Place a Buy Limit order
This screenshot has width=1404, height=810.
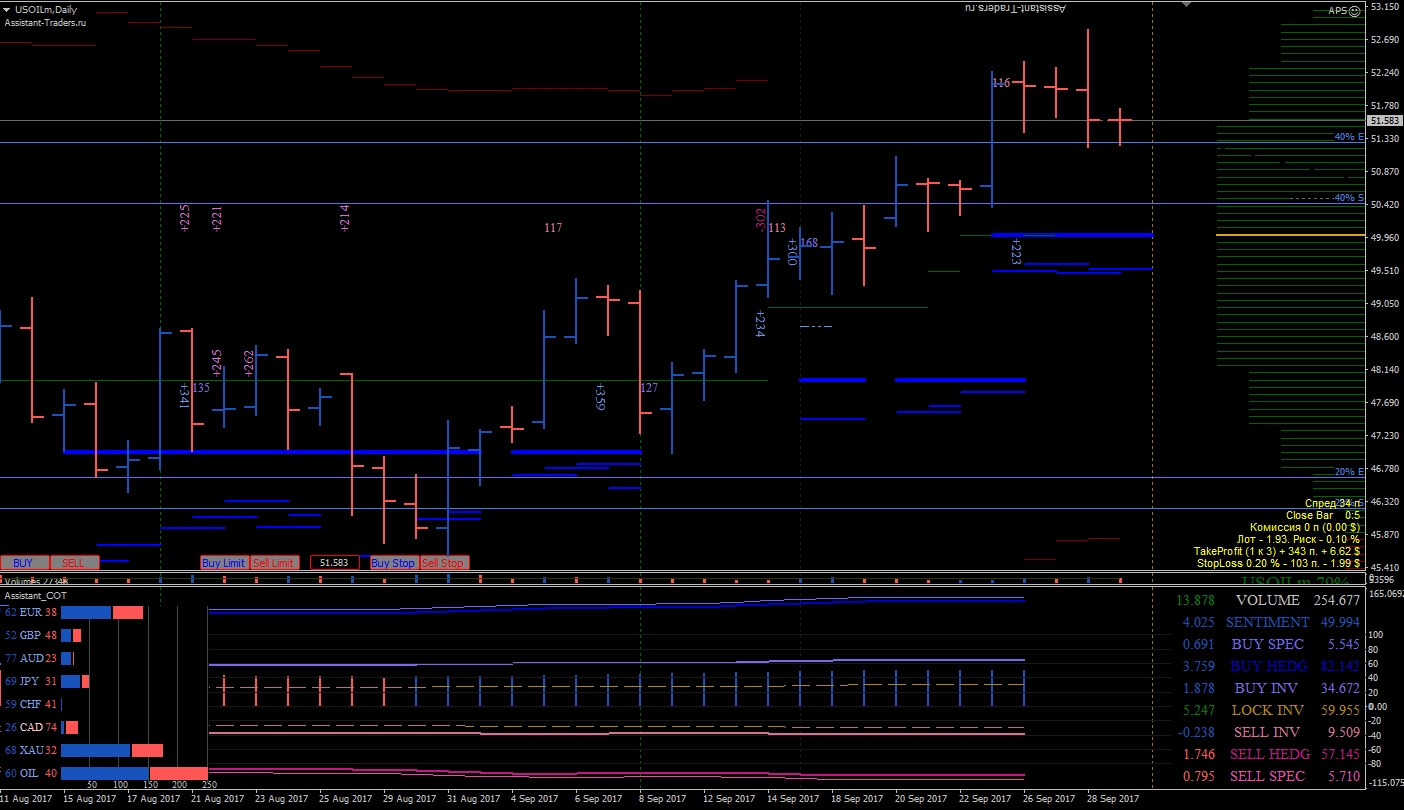click(x=223, y=563)
